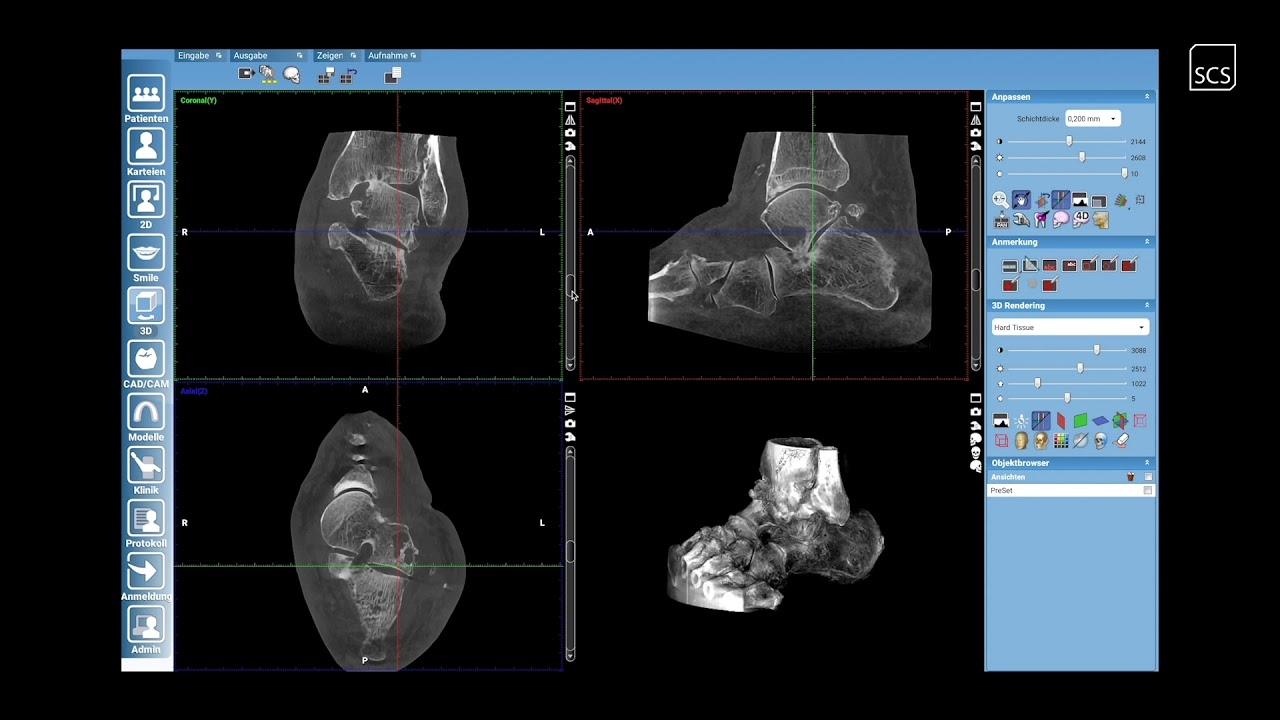The image size is (1280, 720).
Task: Toggle the PreSet checkbox in Objektbrowser
Action: point(1146,490)
